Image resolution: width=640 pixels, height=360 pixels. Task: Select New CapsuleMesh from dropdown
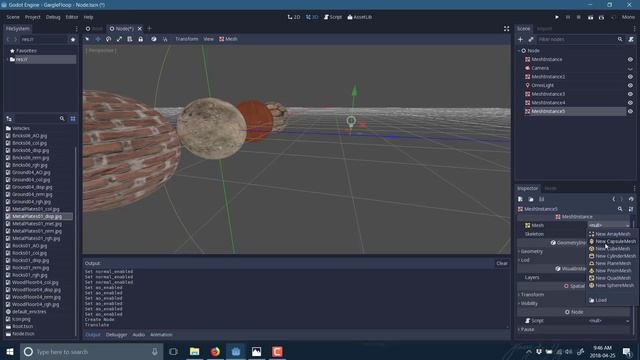613,242
